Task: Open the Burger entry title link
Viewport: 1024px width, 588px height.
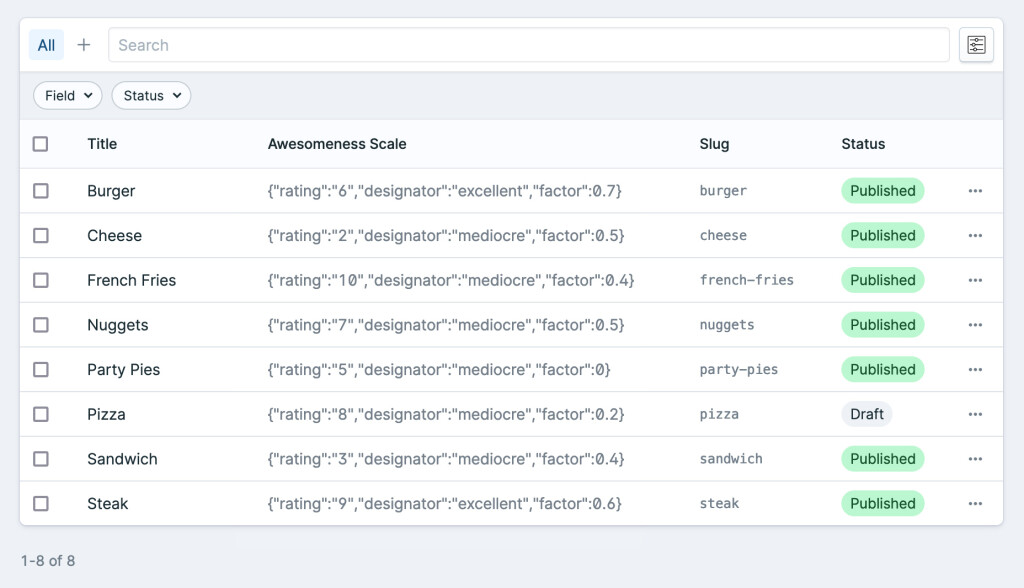Action: click(x=111, y=191)
